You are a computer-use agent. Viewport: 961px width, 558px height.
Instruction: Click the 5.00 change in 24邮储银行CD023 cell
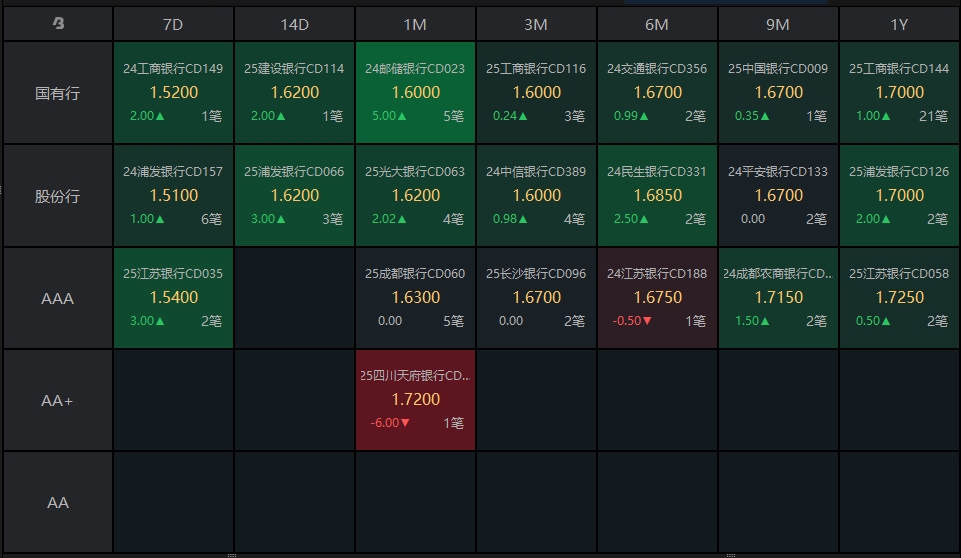[x=389, y=116]
